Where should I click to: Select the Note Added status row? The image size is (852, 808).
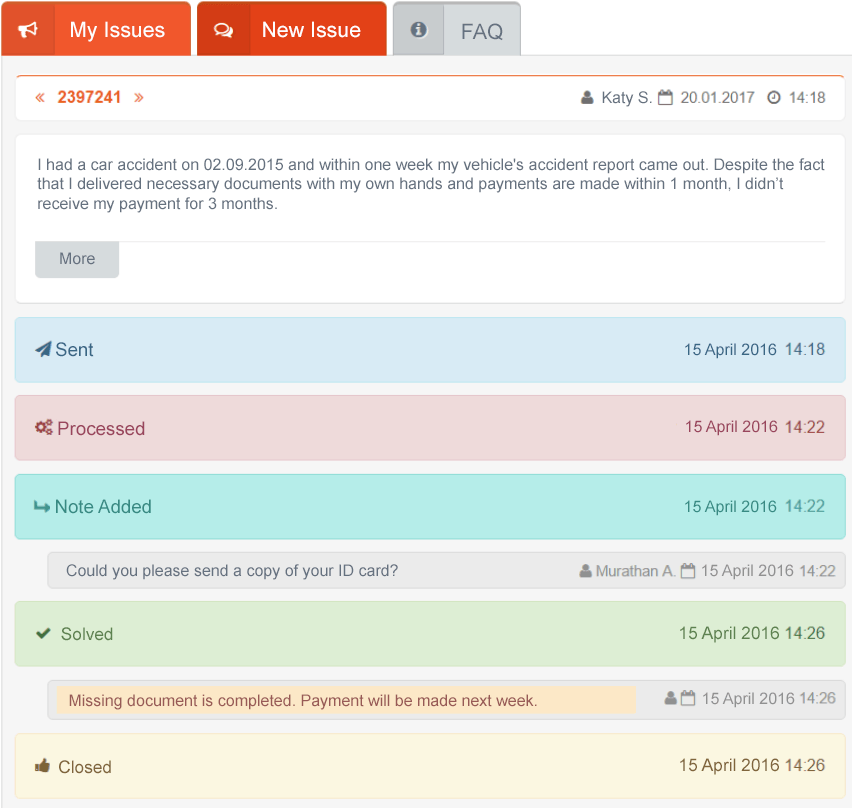430,506
